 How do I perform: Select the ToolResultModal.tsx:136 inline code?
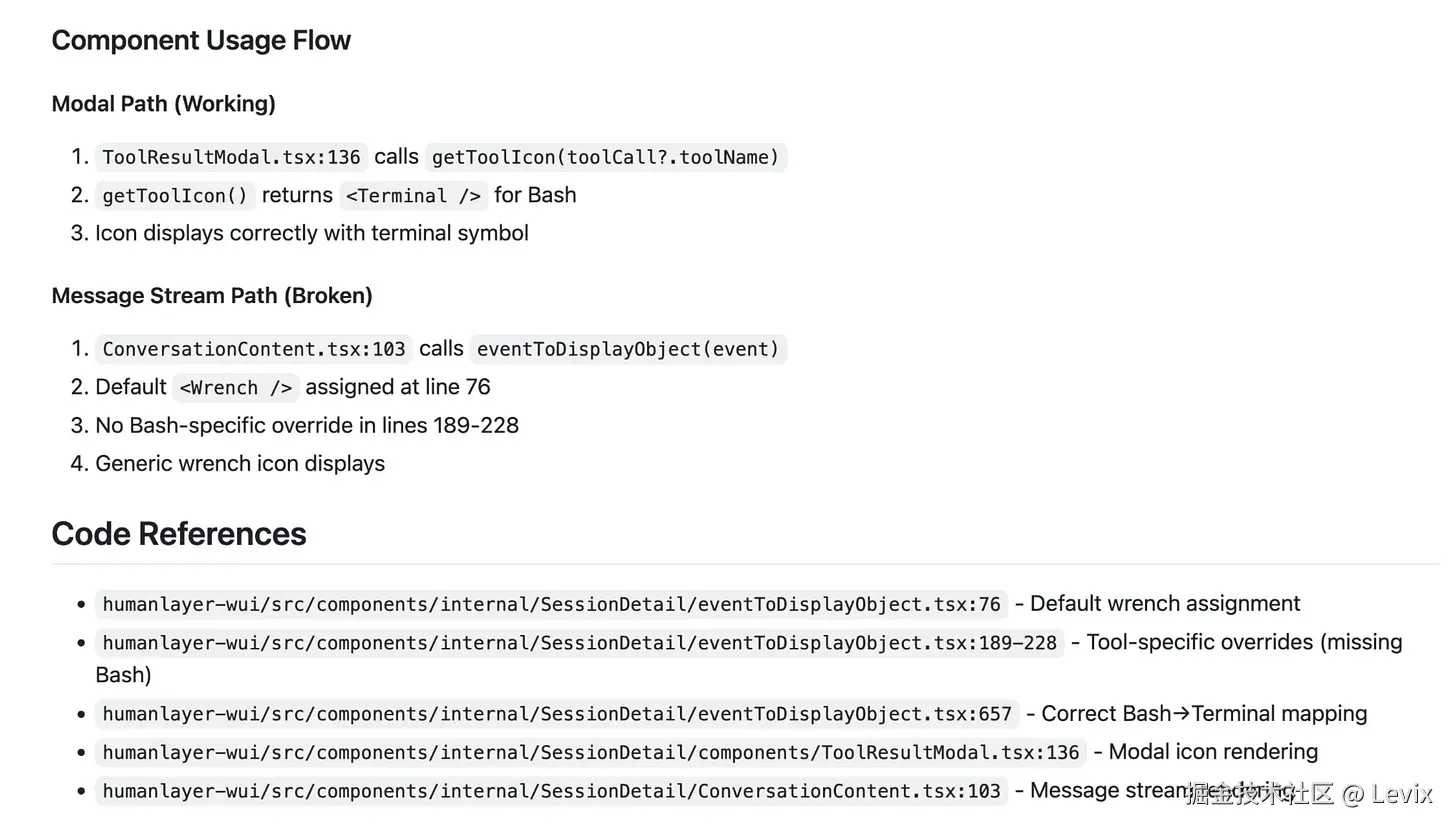tap(231, 157)
